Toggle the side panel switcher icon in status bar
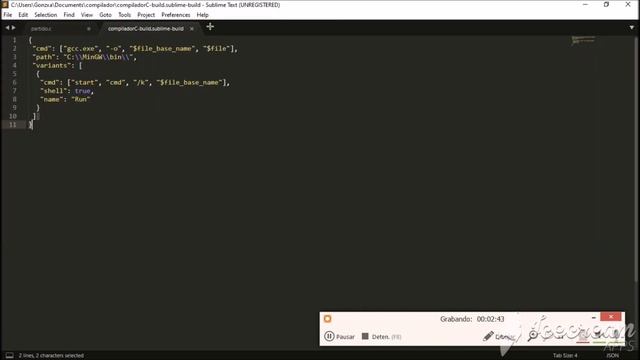640x360 pixels. click(x=9, y=356)
